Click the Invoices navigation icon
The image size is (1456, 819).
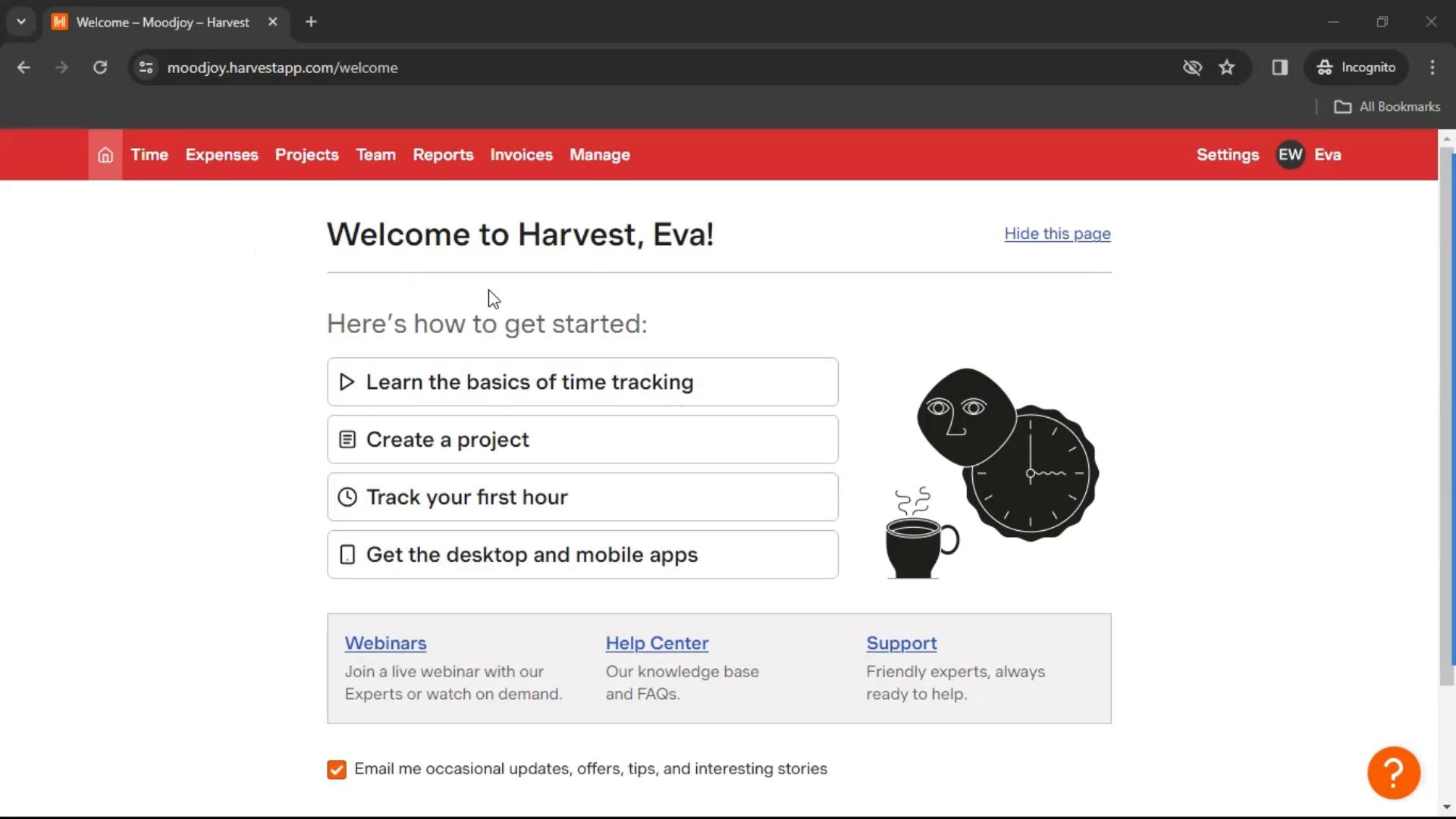521,154
